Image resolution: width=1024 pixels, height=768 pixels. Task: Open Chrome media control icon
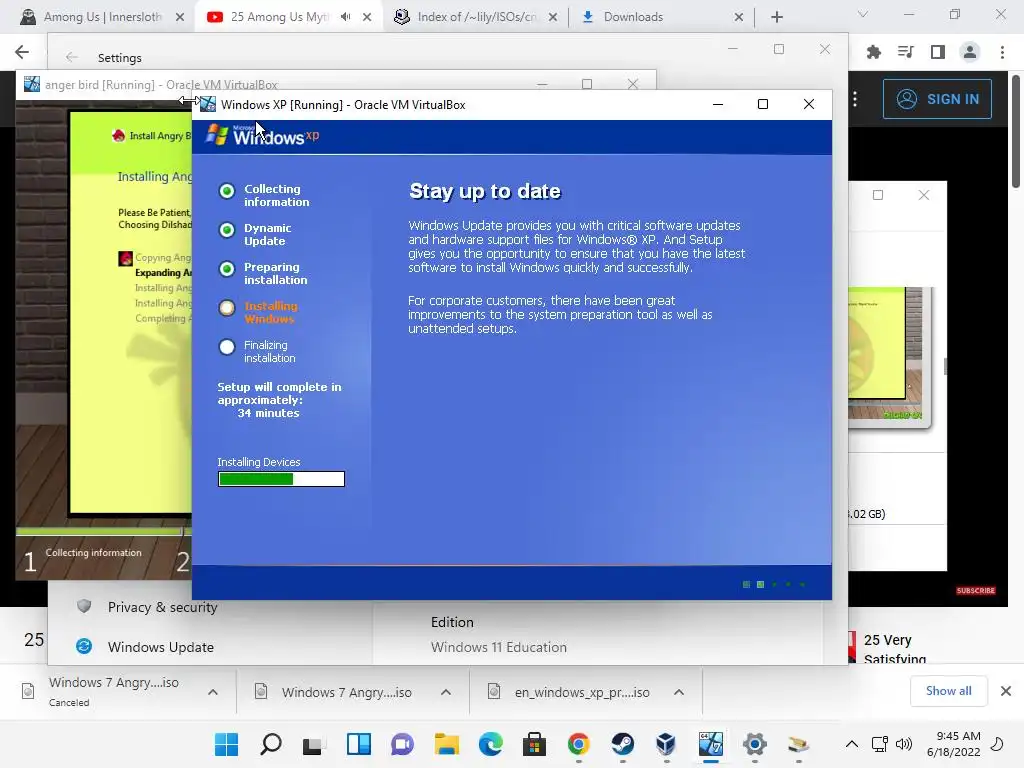click(906, 52)
